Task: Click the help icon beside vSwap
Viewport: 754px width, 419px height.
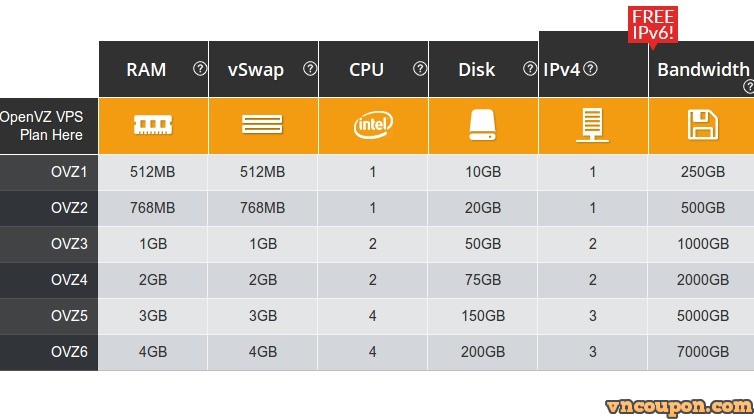Action: coord(310,69)
